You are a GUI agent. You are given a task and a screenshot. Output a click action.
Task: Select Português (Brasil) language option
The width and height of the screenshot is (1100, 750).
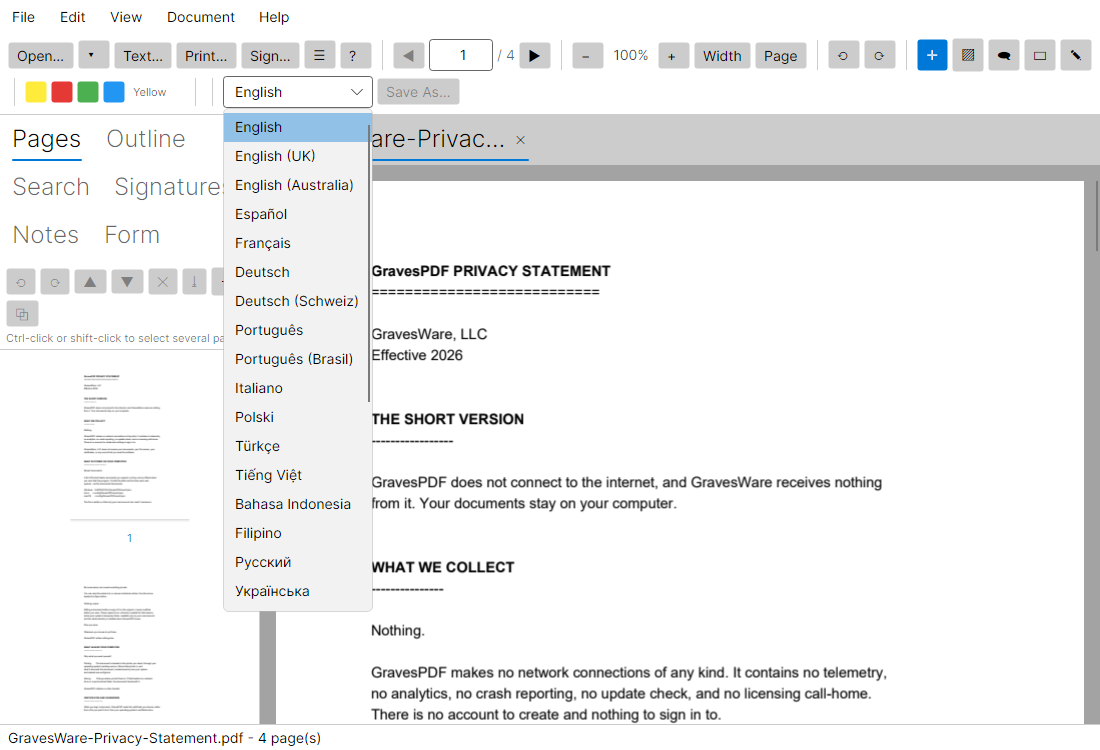[x=296, y=359]
